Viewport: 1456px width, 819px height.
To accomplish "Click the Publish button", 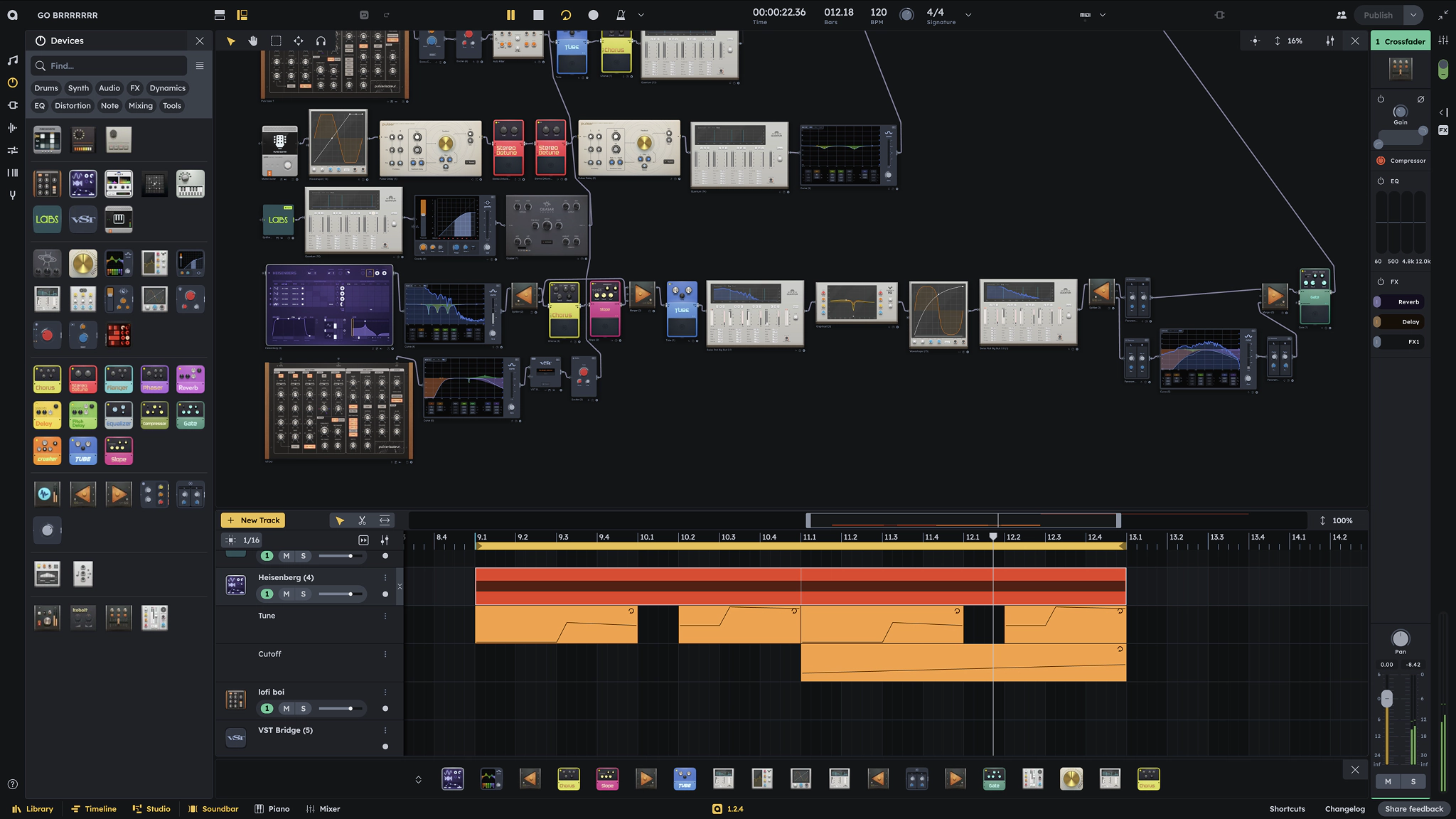I will point(1378,15).
